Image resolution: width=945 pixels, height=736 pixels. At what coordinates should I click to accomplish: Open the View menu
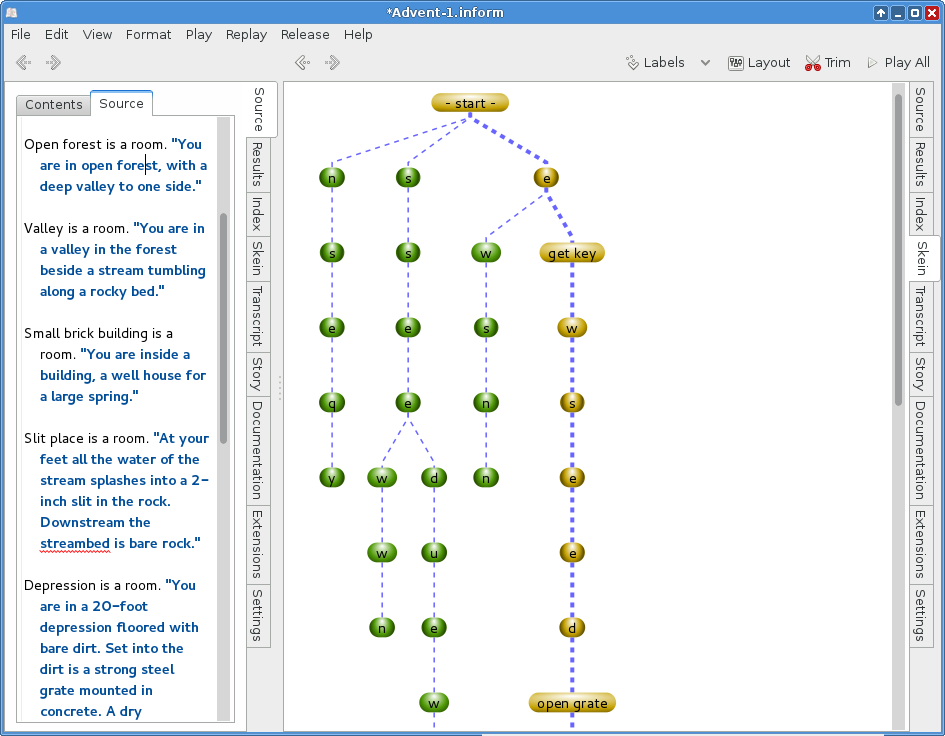97,34
